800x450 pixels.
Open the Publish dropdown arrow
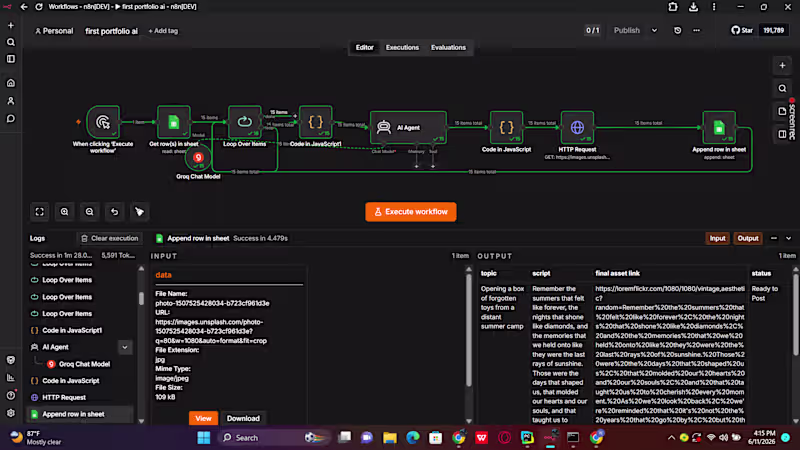pos(654,31)
